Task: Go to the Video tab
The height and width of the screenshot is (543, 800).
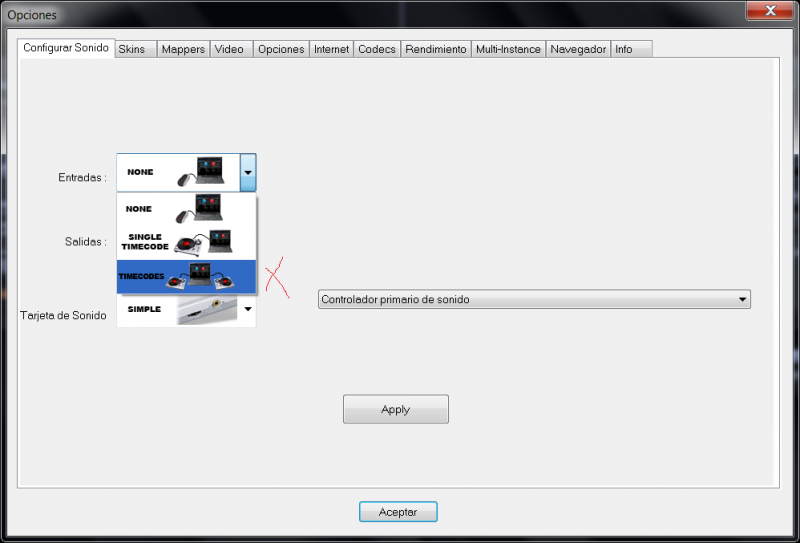Action: pyautogui.click(x=232, y=50)
